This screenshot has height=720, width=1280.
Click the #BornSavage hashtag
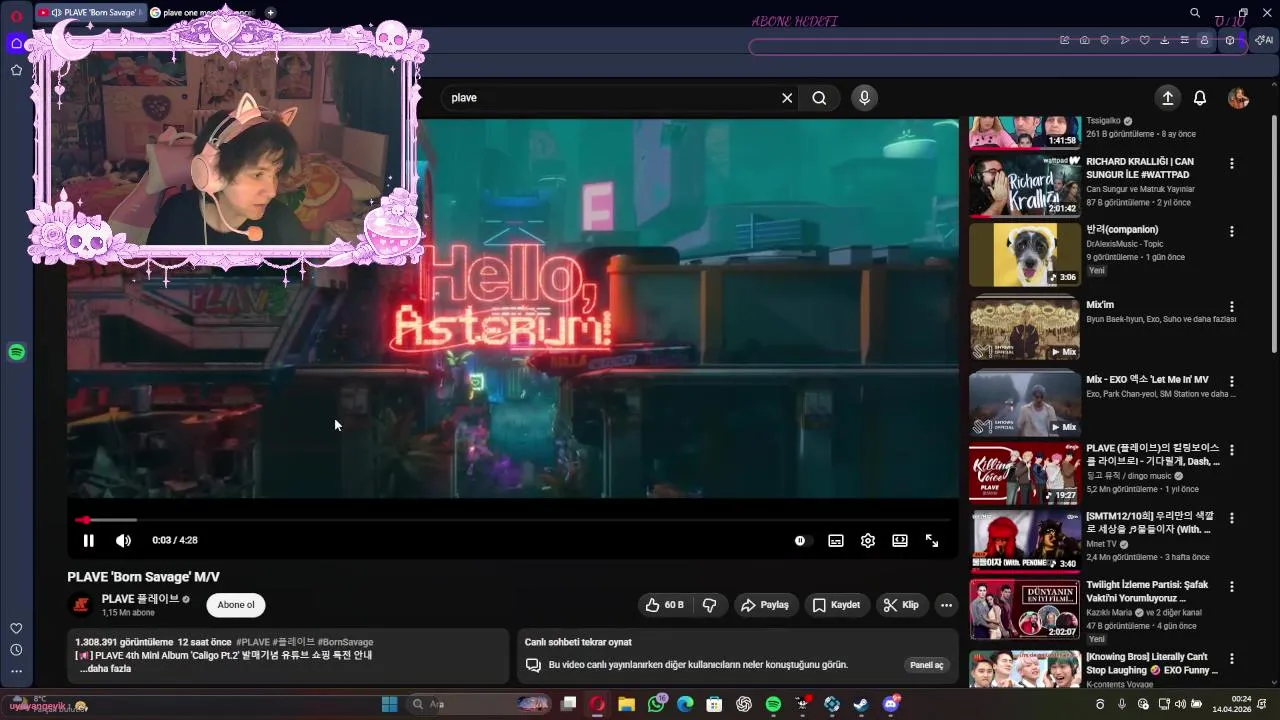(x=345, y=642)
